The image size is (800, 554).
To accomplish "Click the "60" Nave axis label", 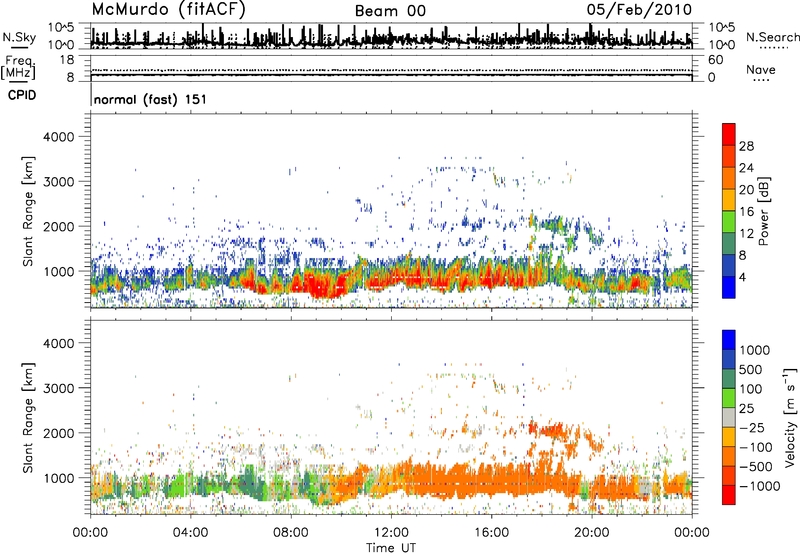I will [x=715, y=60].
